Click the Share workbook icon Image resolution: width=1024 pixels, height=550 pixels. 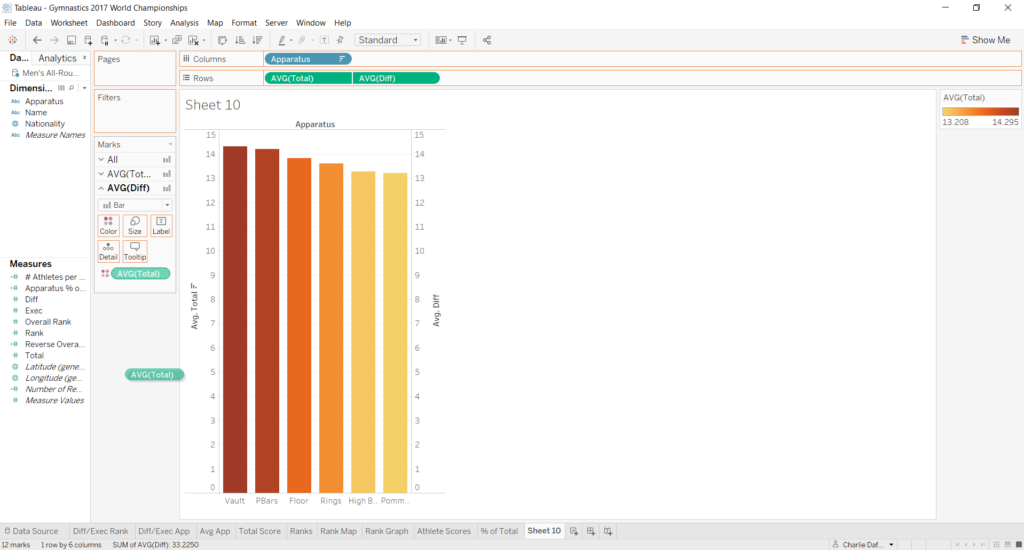(x=487, y=40)
